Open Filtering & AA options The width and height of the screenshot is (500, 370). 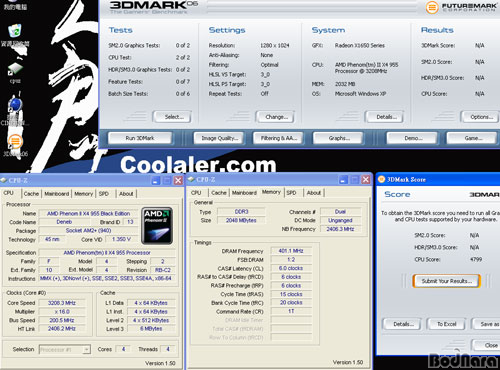(278, 138)
